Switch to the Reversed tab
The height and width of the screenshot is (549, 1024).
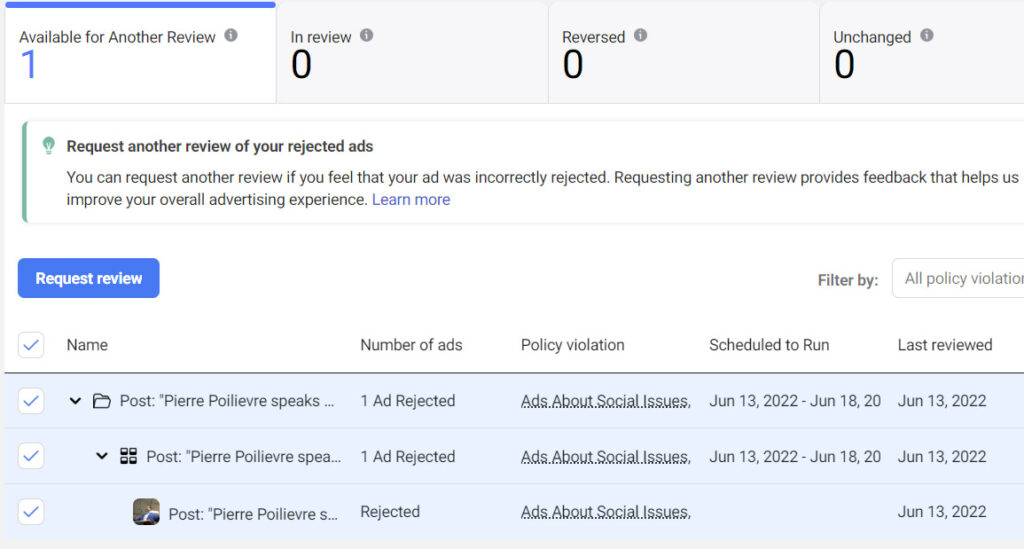pos(684,52)
